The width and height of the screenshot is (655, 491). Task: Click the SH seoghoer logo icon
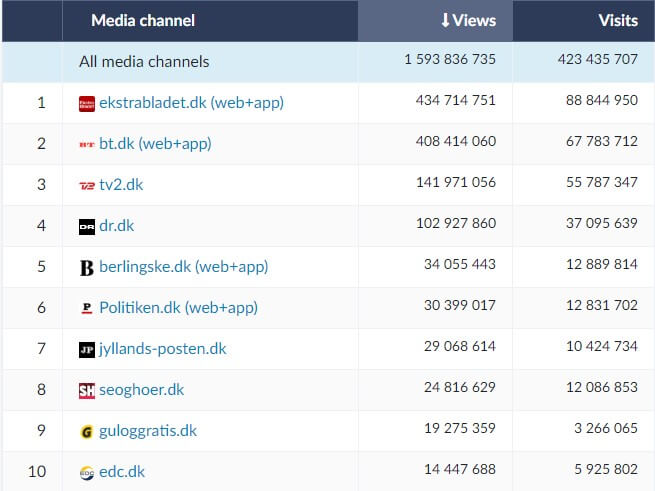click(86, 391)
